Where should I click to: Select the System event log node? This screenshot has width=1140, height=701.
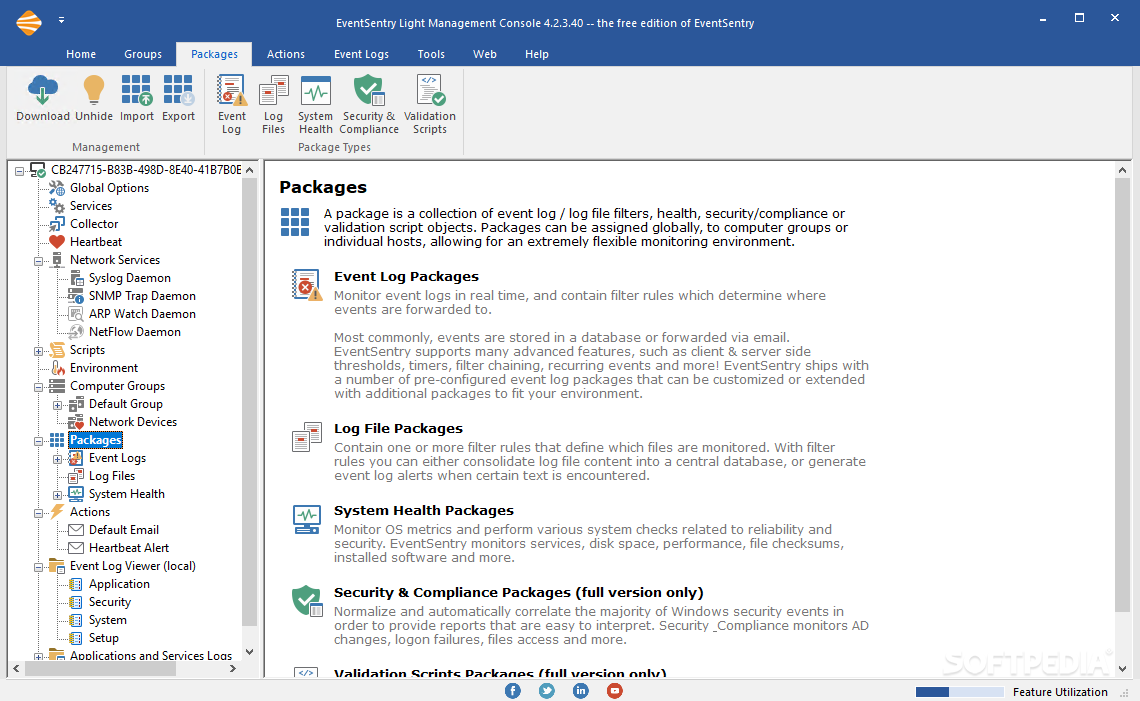pos(108,620)
